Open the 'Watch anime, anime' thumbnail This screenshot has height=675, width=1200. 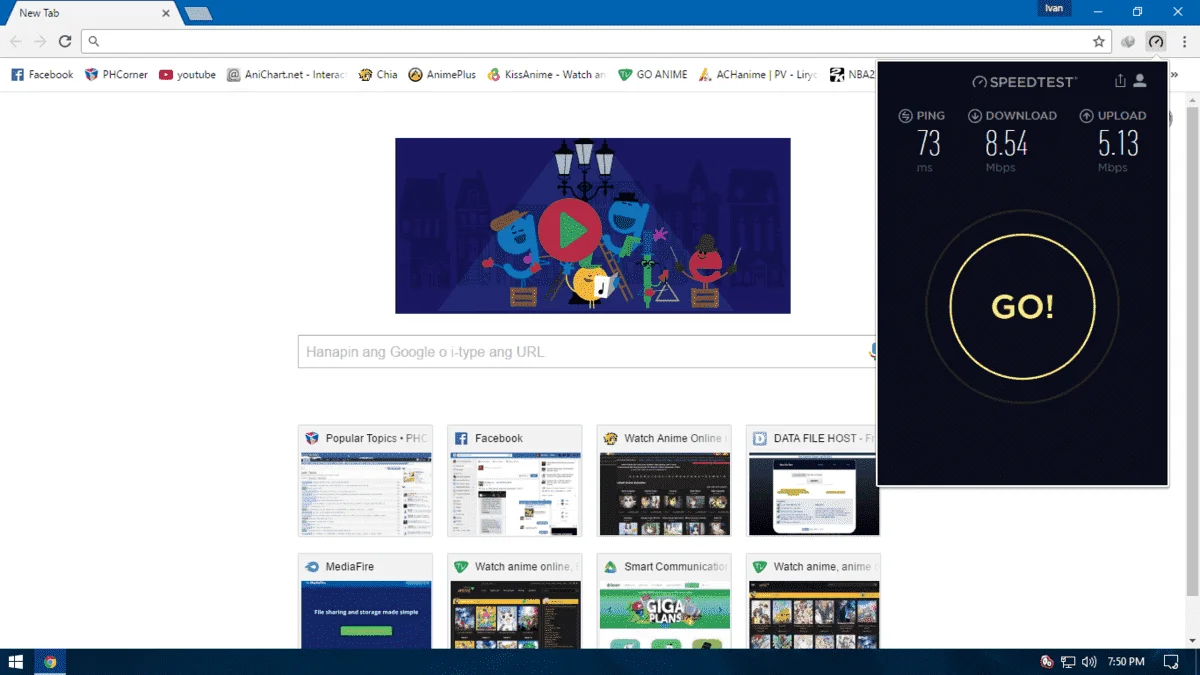tap(813, 601)
